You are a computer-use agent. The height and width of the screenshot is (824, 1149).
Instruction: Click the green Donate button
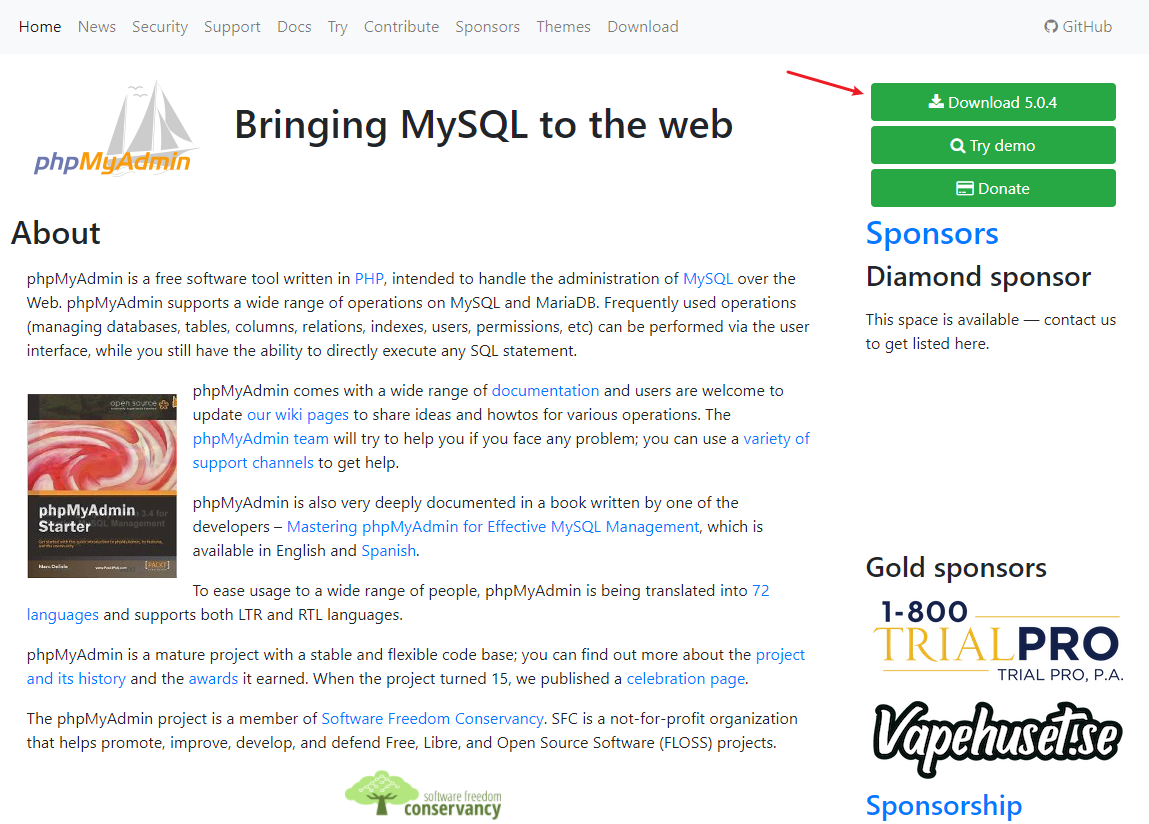tap(993, 188)
